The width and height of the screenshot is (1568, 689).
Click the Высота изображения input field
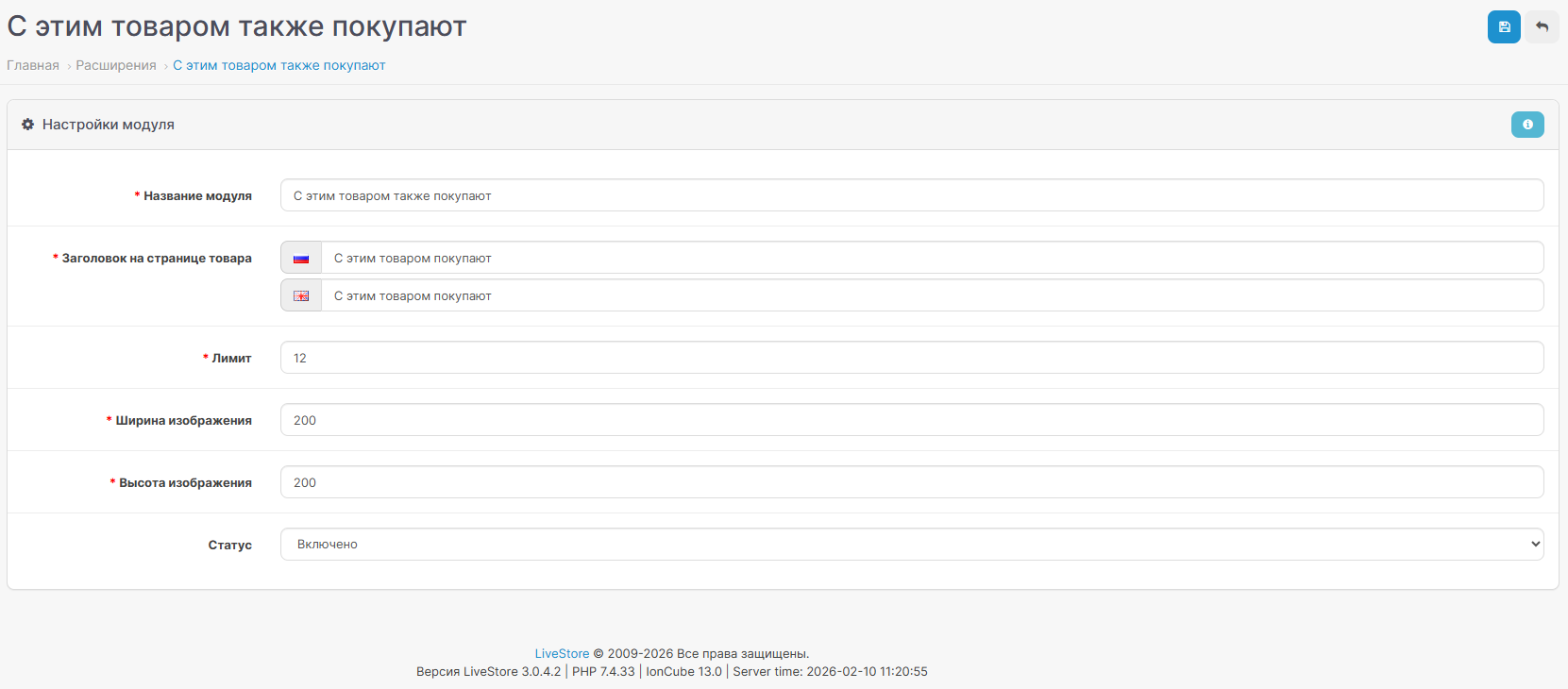click(911, 482)
